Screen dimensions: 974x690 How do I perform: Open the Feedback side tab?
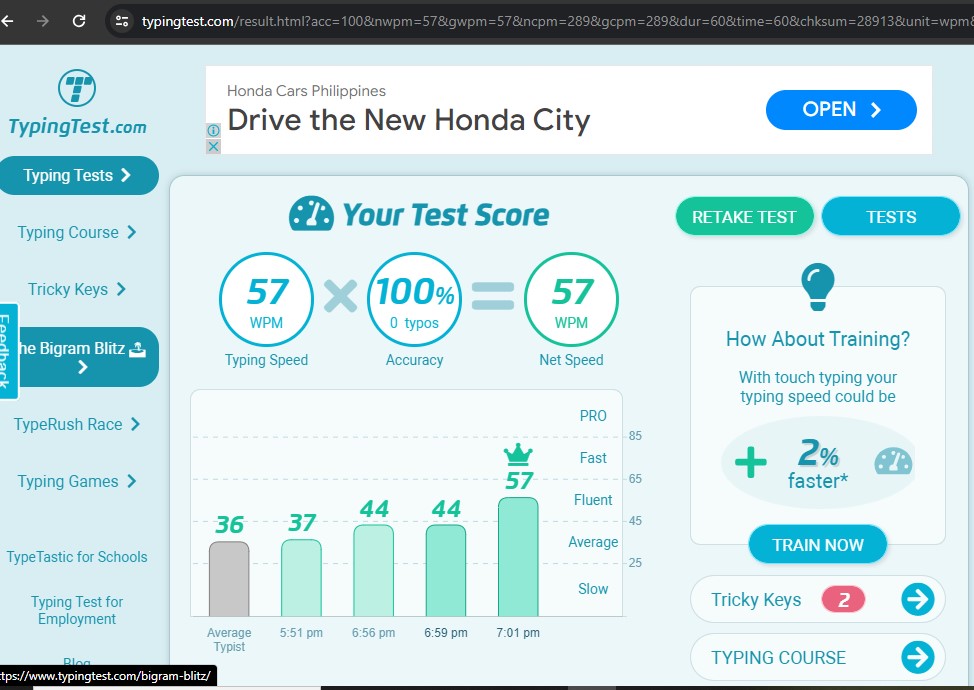8,351
